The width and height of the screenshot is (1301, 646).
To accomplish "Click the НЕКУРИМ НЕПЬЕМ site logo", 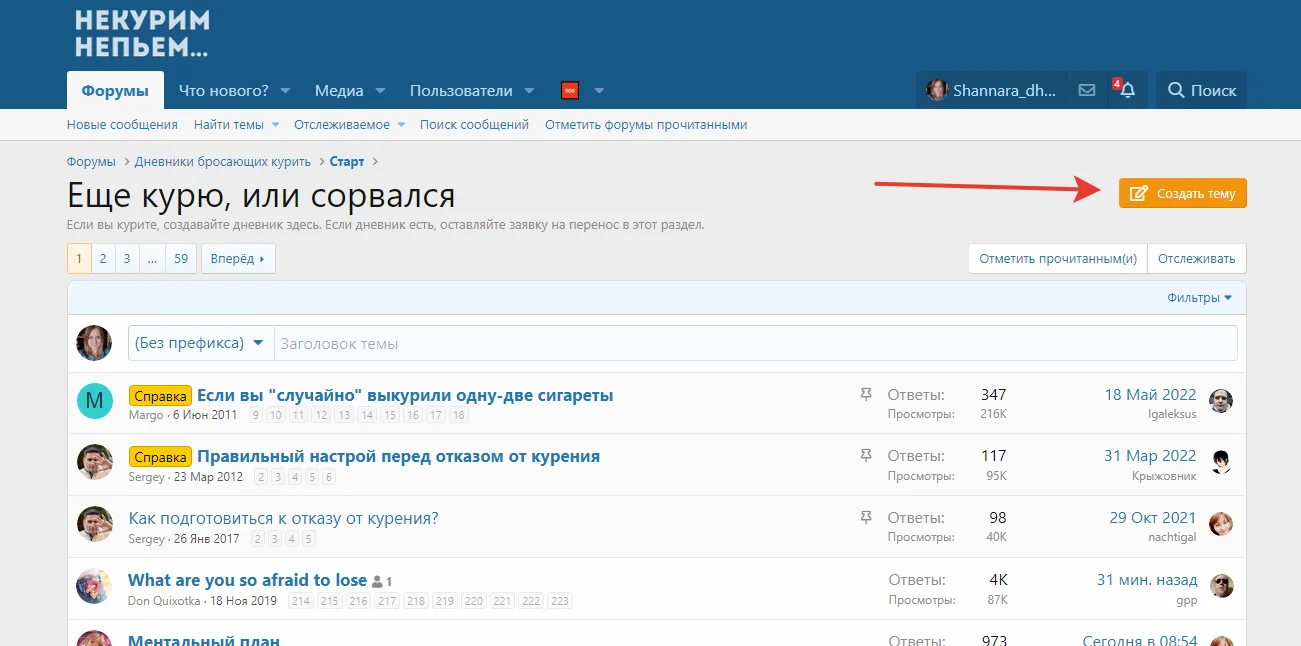I will (x=142, y=34).
